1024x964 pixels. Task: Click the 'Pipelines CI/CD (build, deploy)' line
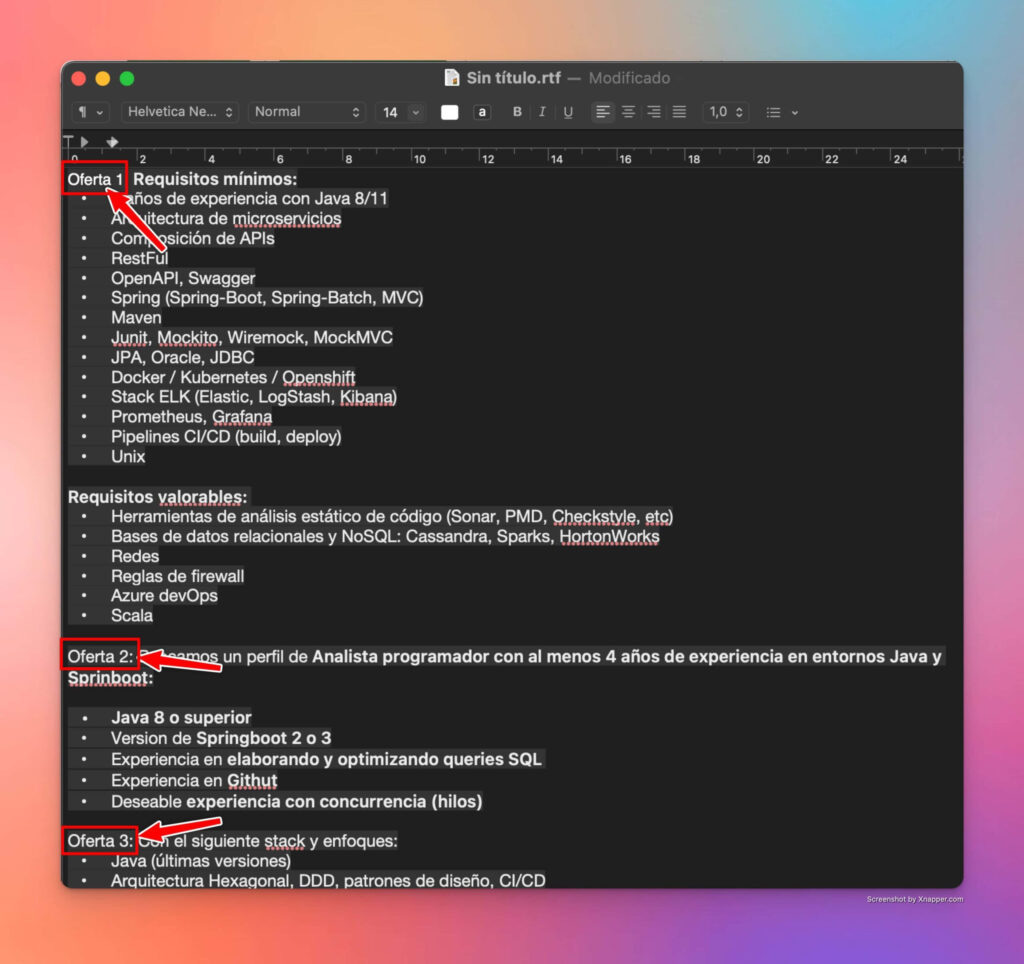click(x=226, y=437)
